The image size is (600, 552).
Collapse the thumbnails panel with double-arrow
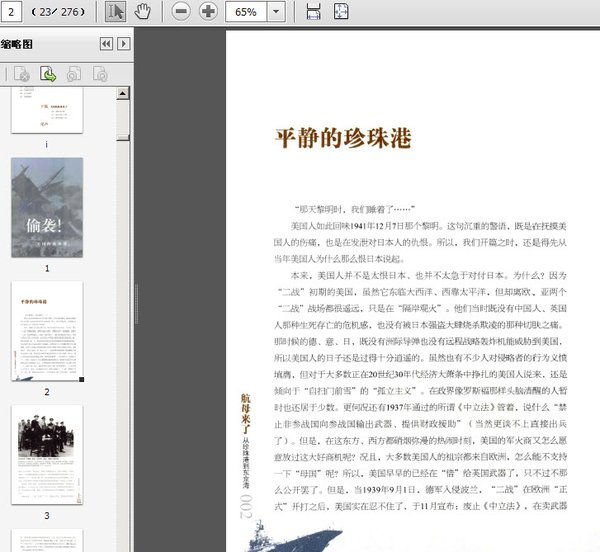tap(105, 44)
